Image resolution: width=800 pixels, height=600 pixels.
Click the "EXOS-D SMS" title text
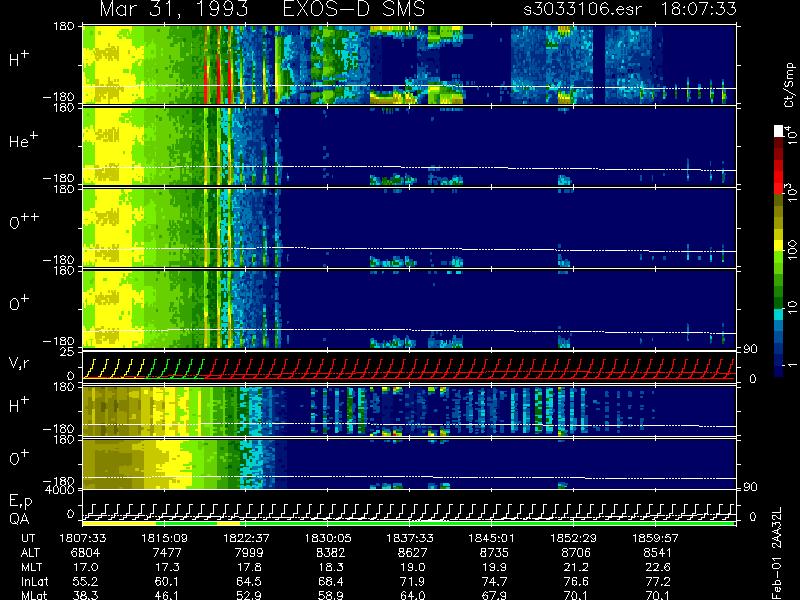(354, 9)
